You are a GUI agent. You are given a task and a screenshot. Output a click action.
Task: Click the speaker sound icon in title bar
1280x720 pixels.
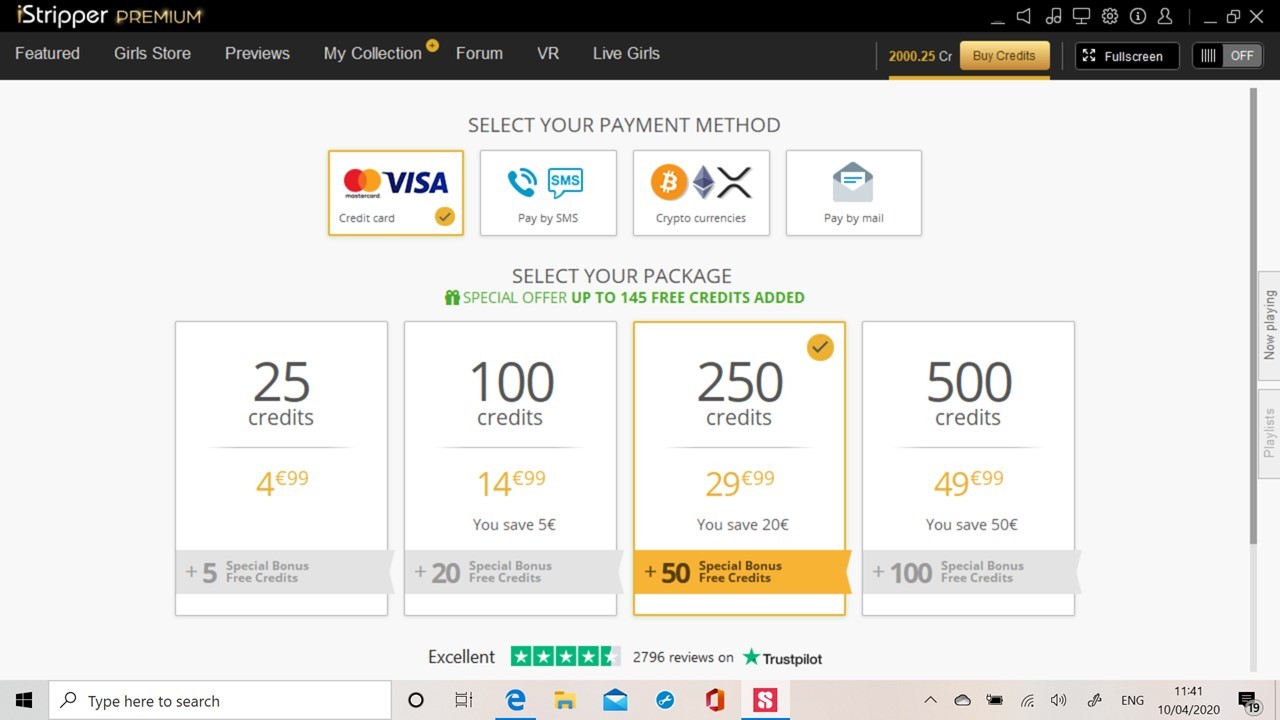pyautogui.click(x=1024, y=16)
